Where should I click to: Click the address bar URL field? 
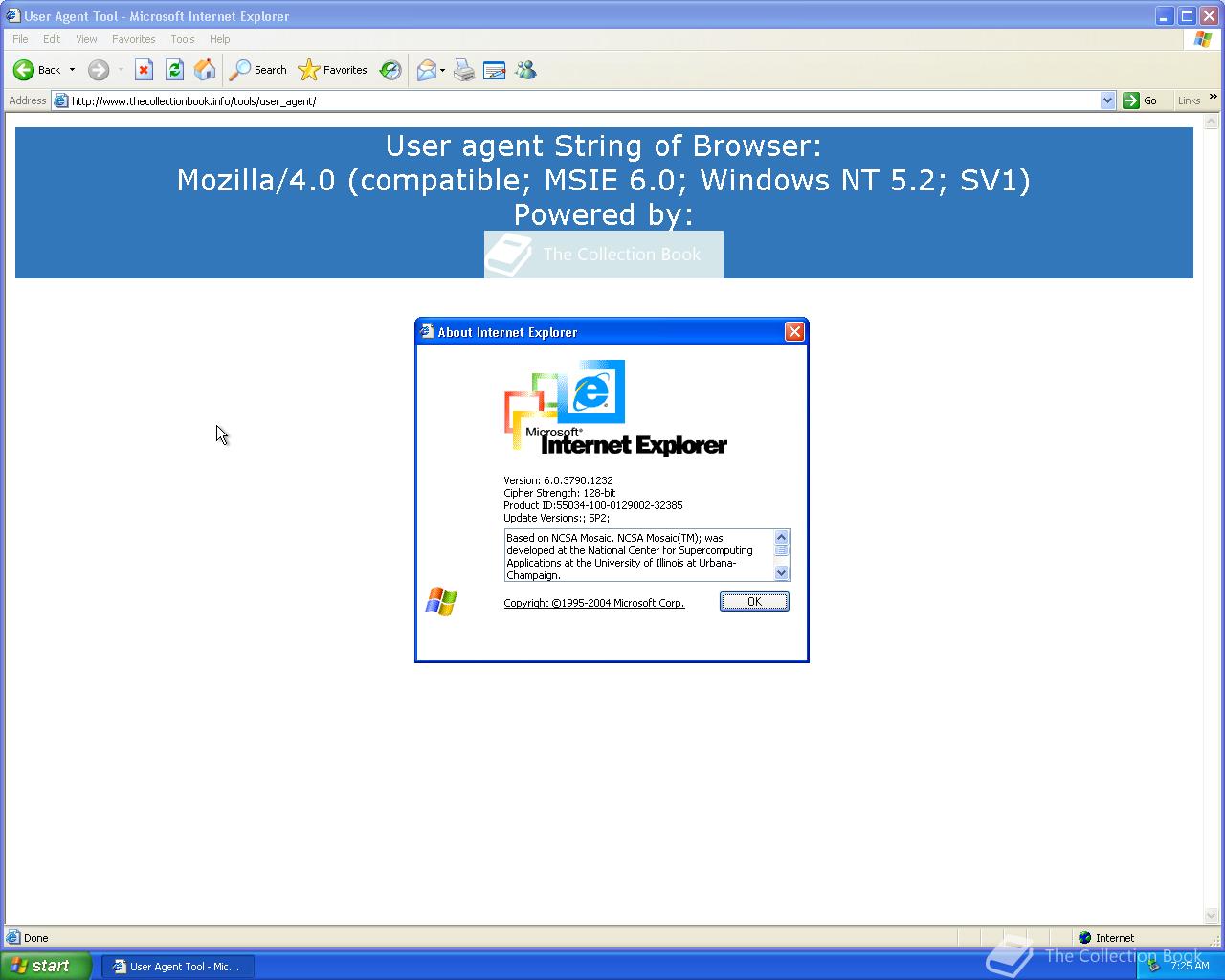584,100
